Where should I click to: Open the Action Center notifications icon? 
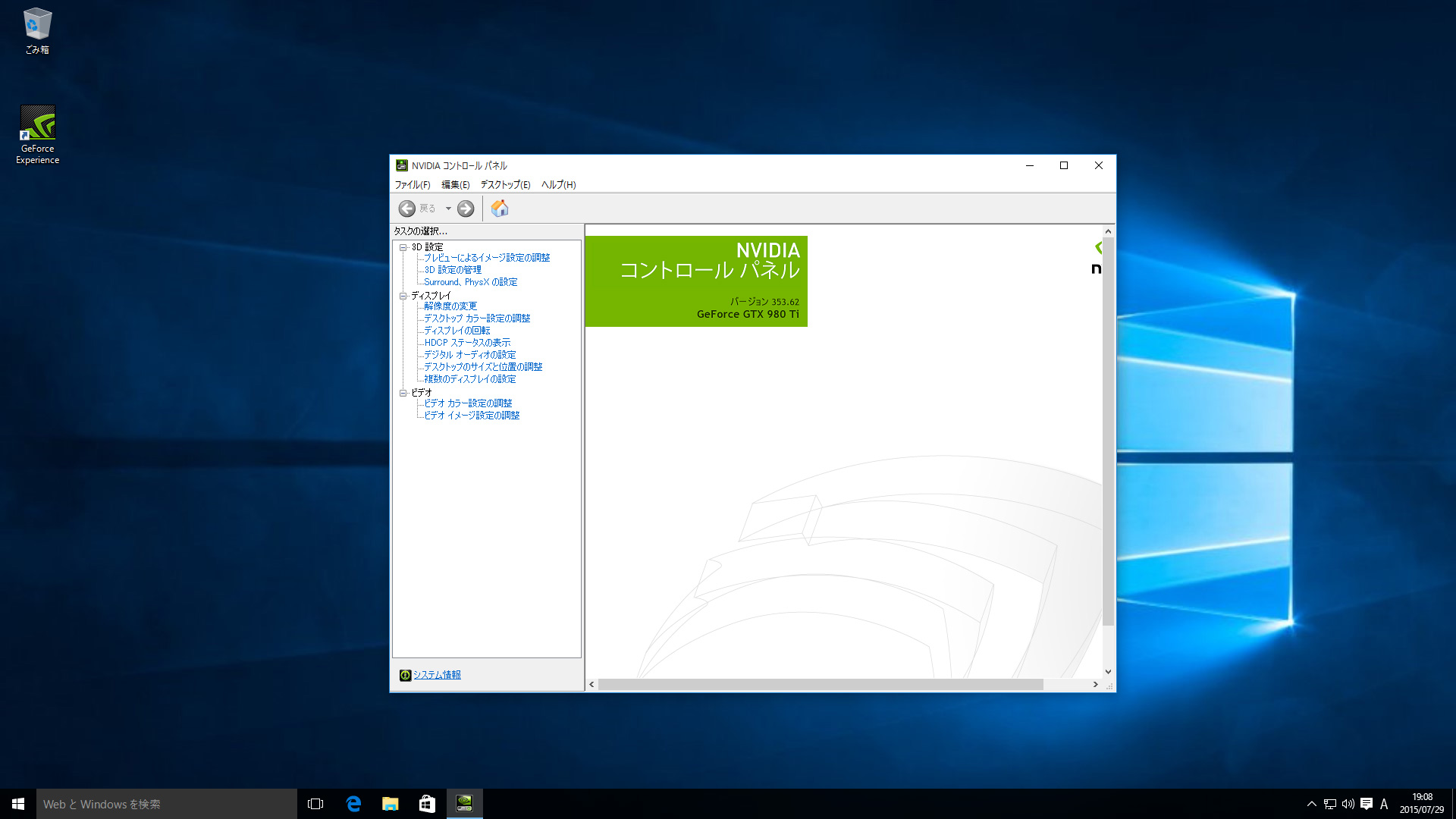1367,804
